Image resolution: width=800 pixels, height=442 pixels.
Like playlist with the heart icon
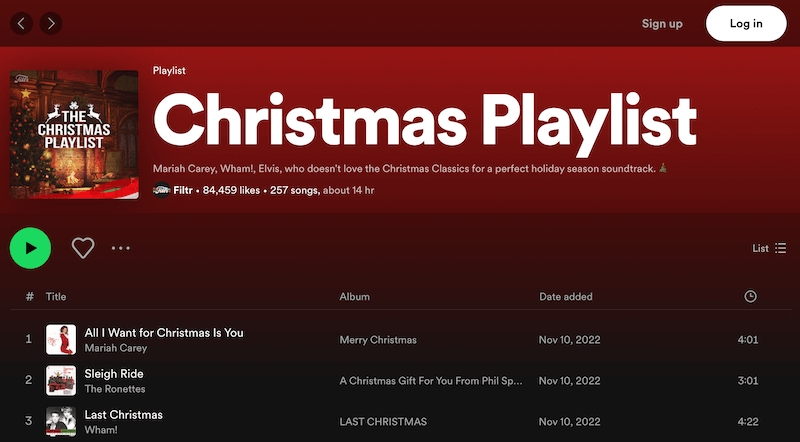point(83,248)
